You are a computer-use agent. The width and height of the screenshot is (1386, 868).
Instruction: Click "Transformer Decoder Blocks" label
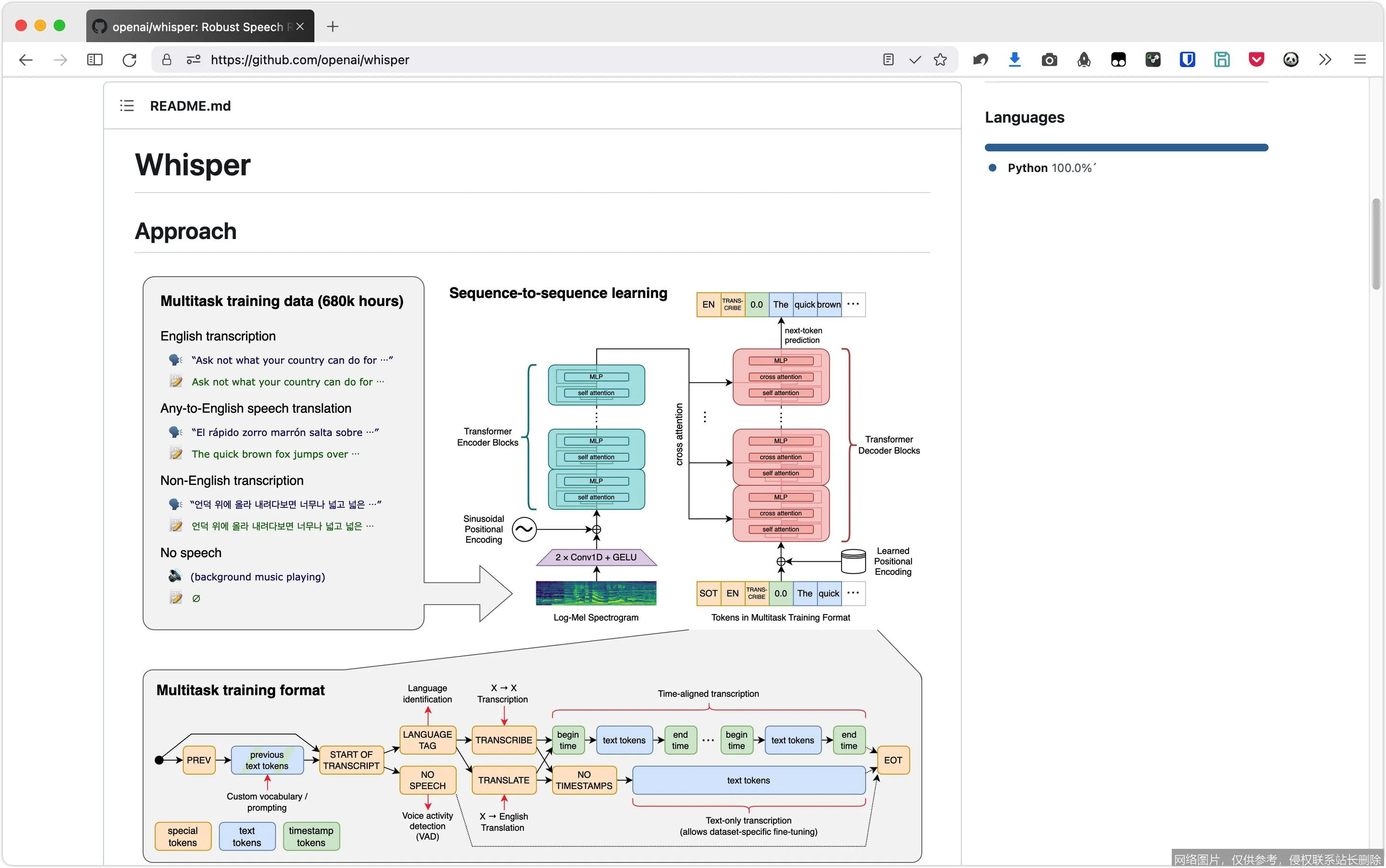(x=889, y=445)
